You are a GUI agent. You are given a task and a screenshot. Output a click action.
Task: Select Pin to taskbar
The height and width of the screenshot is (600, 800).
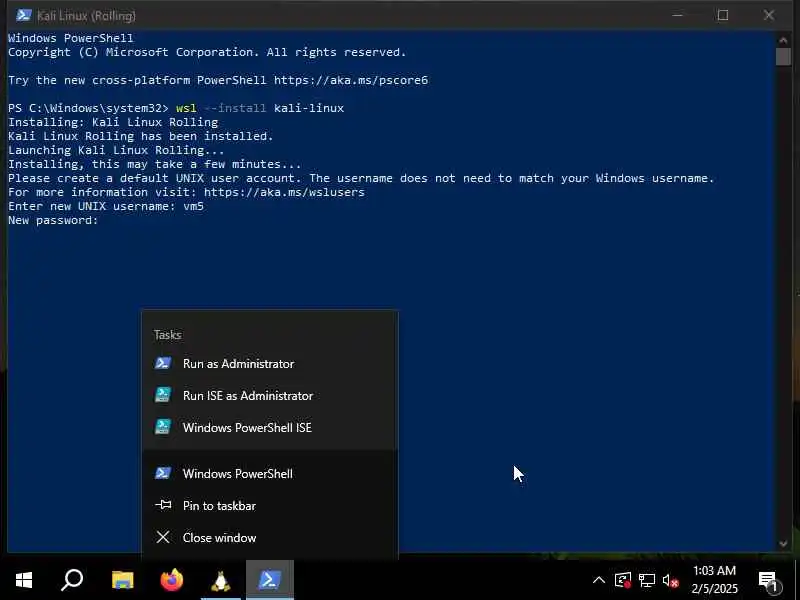click(269, 506)
